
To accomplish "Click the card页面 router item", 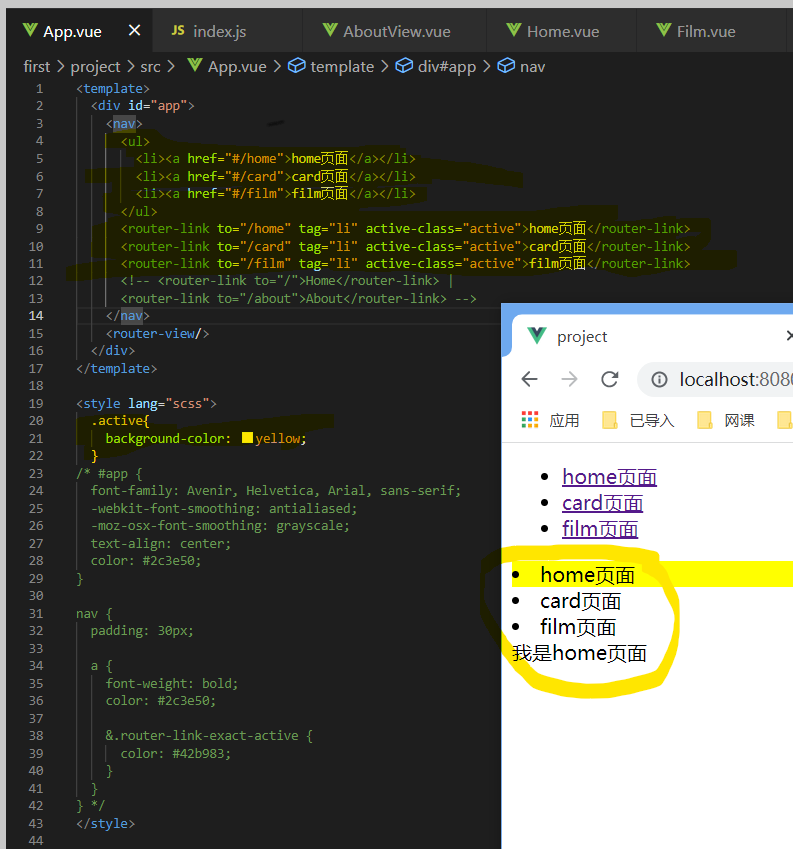I will (580, 602).
